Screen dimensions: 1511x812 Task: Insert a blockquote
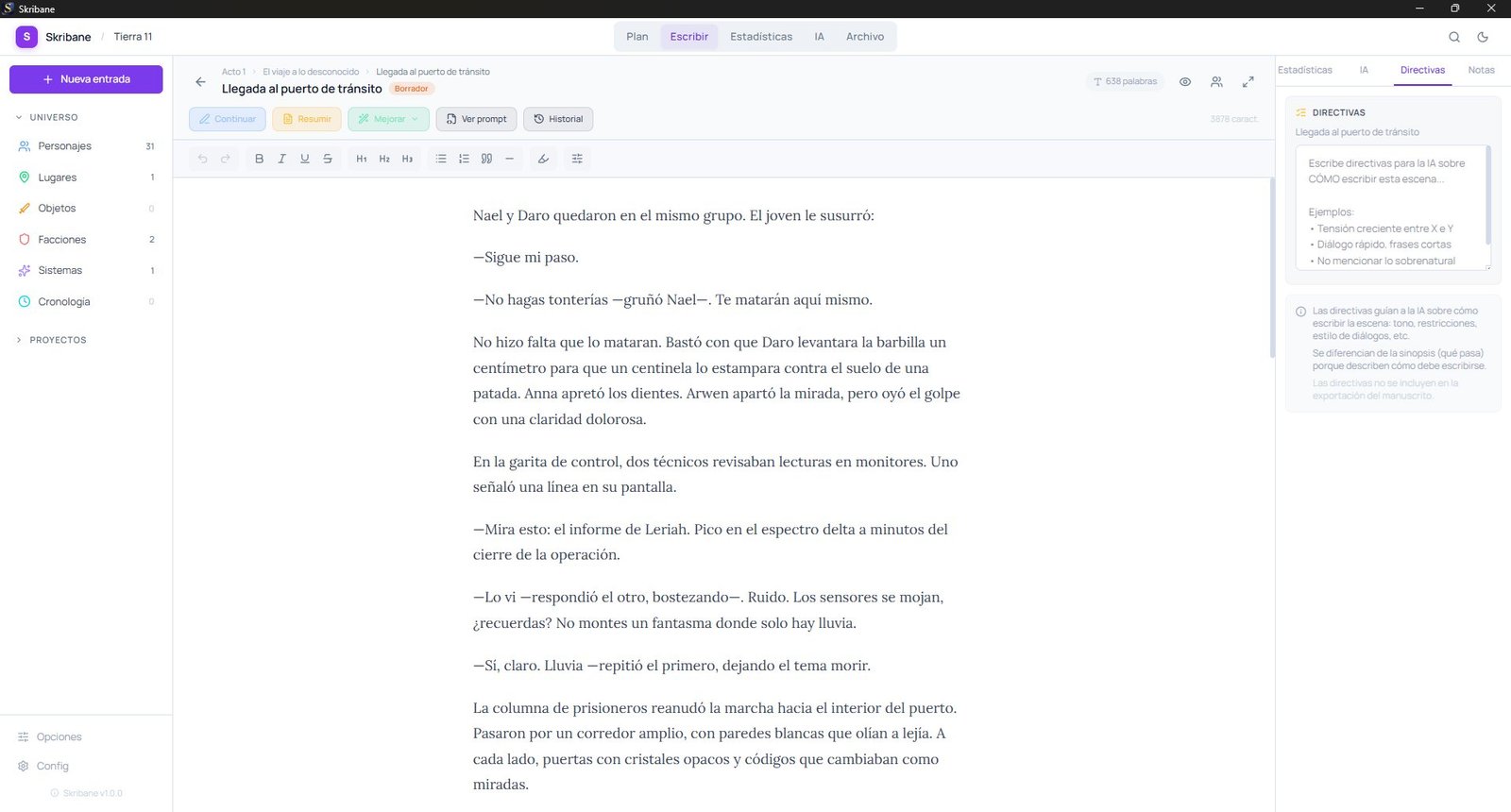pos(486,159)
